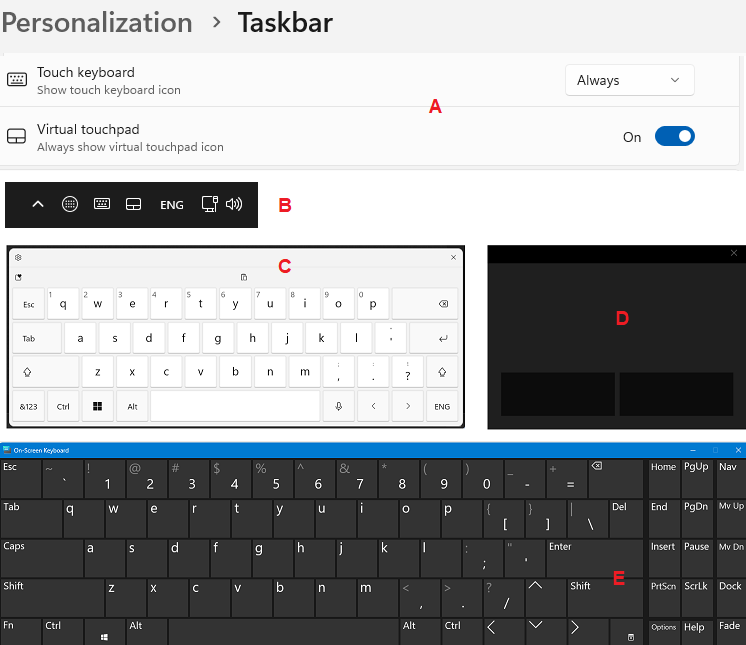
Task: Open the ENG language indicator in tray
Action: [172, 205]
